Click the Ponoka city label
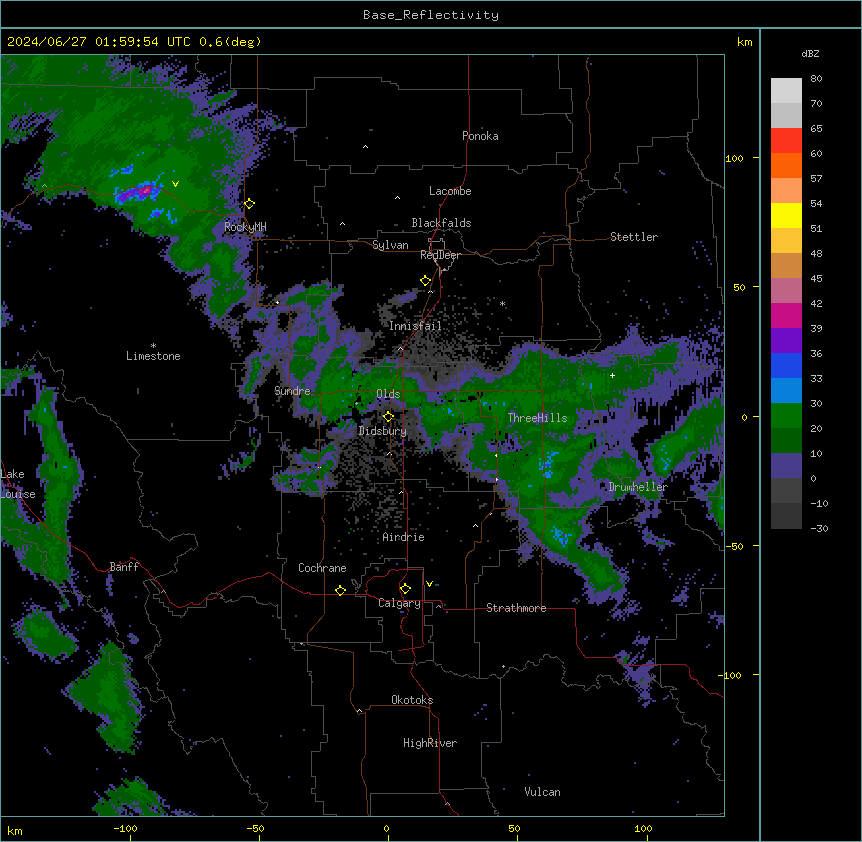 click(x=480, y=136)
